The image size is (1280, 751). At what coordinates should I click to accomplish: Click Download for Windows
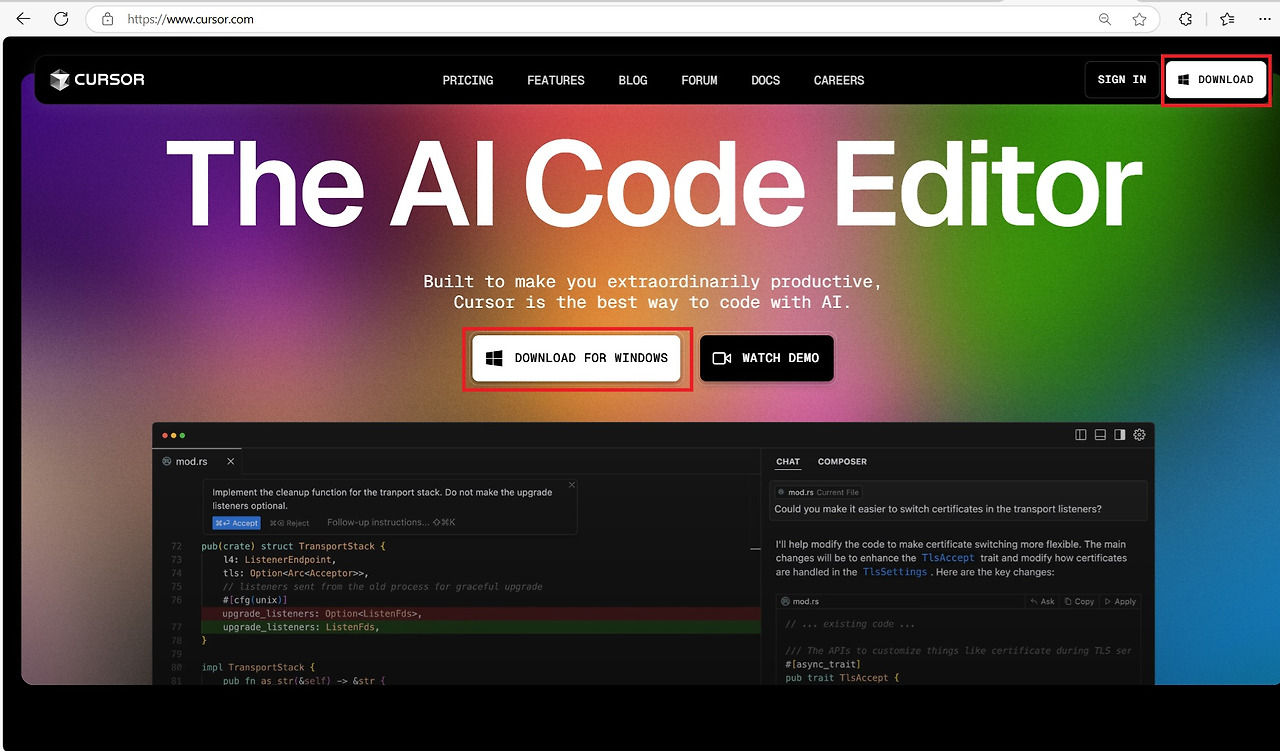(577, 358)
